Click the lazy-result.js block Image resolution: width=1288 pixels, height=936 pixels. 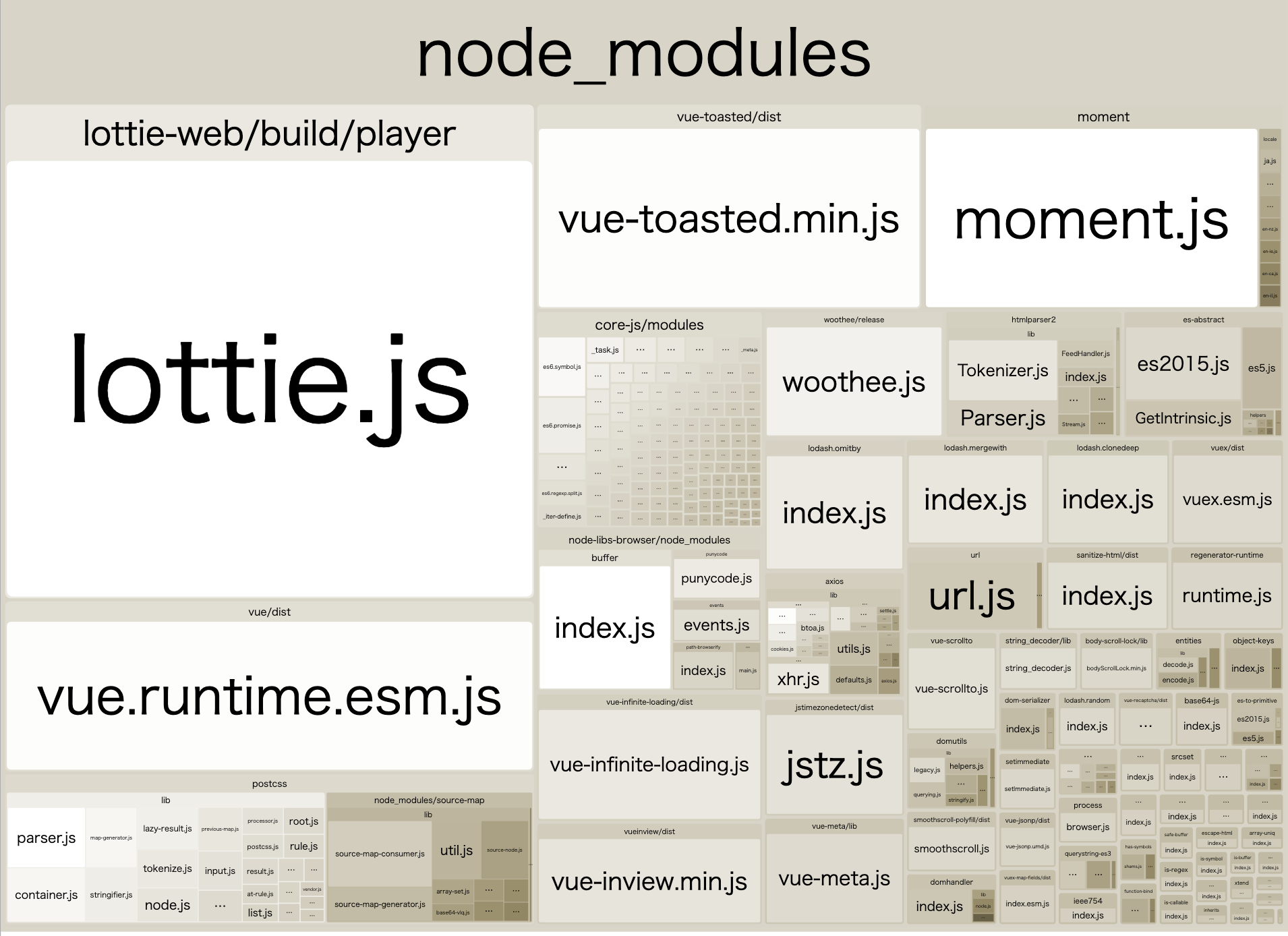167,828
